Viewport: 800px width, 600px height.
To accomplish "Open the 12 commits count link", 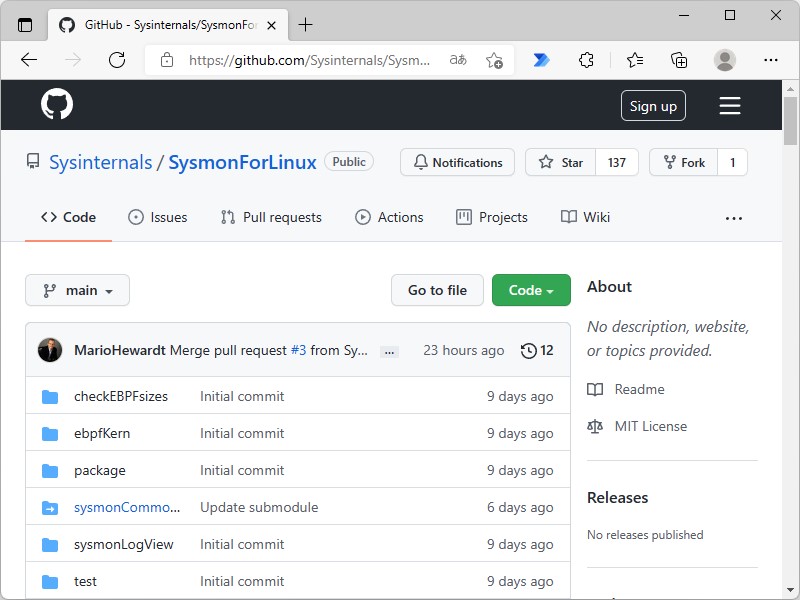I will pos(546,351).
